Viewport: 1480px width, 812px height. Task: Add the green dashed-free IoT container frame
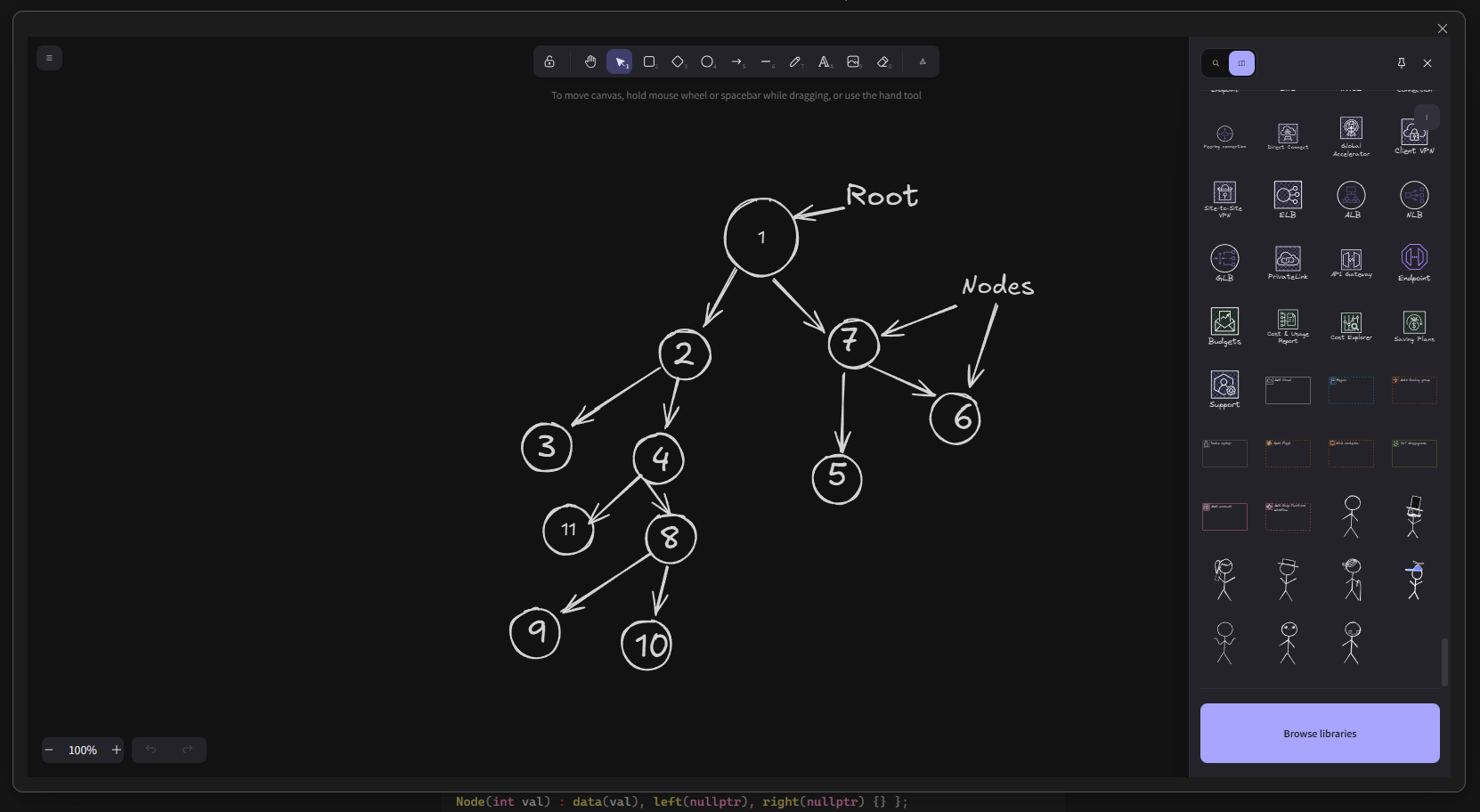point(1414,452)
